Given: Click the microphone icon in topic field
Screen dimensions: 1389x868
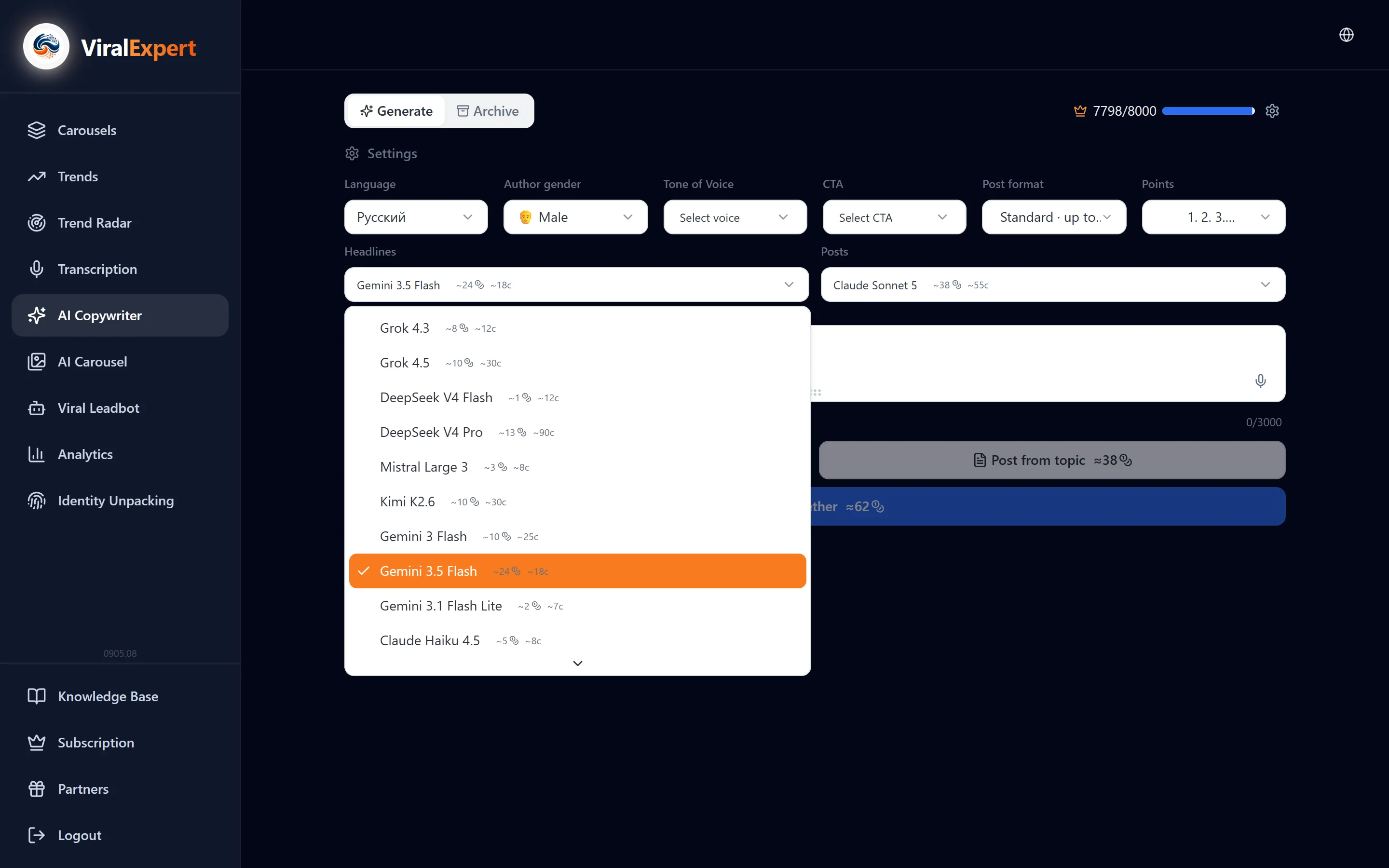Looking at the screenshot, I should click(x=1260, y=380).
